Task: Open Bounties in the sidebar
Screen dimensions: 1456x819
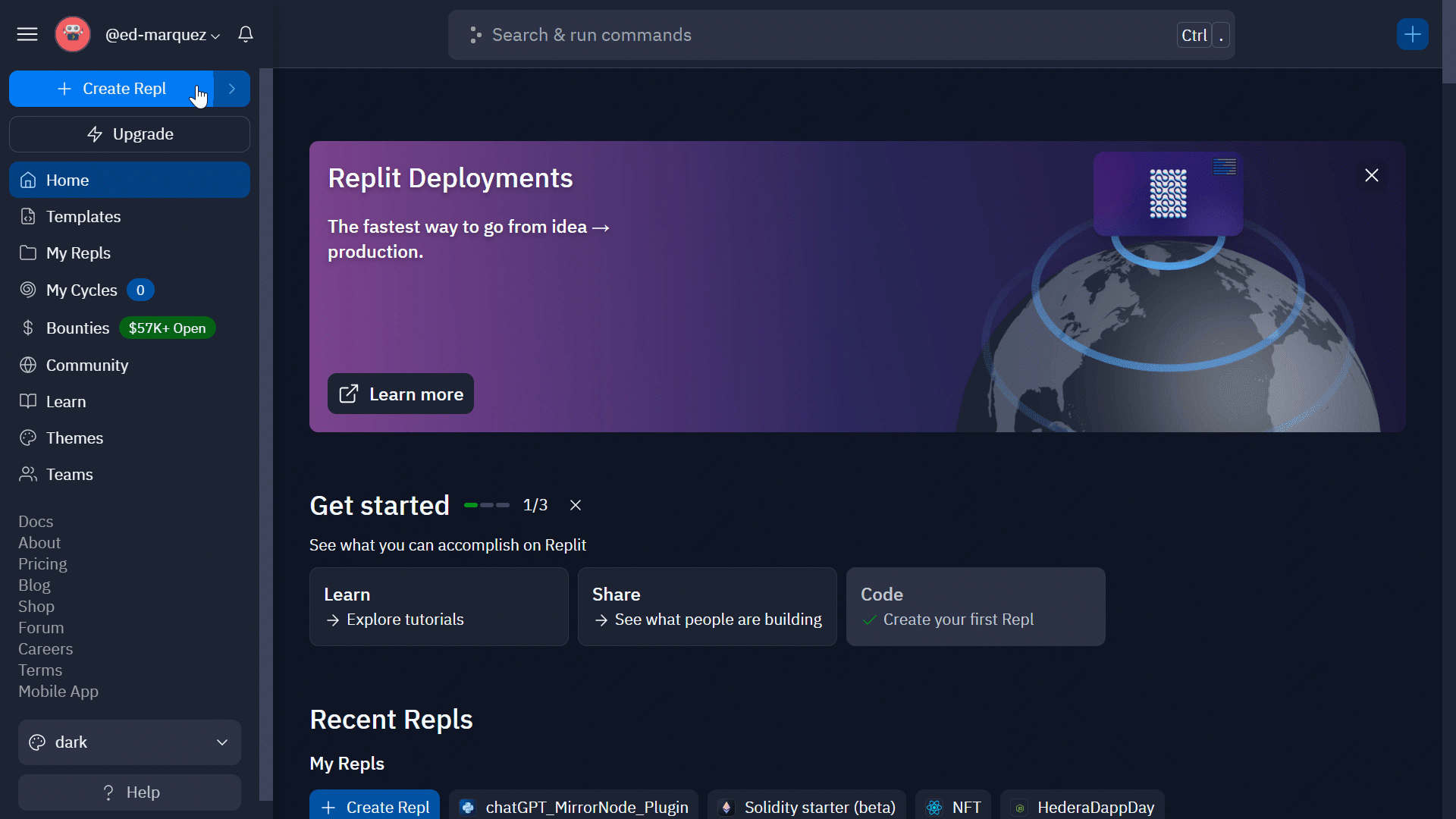Action: click(77, 328)
